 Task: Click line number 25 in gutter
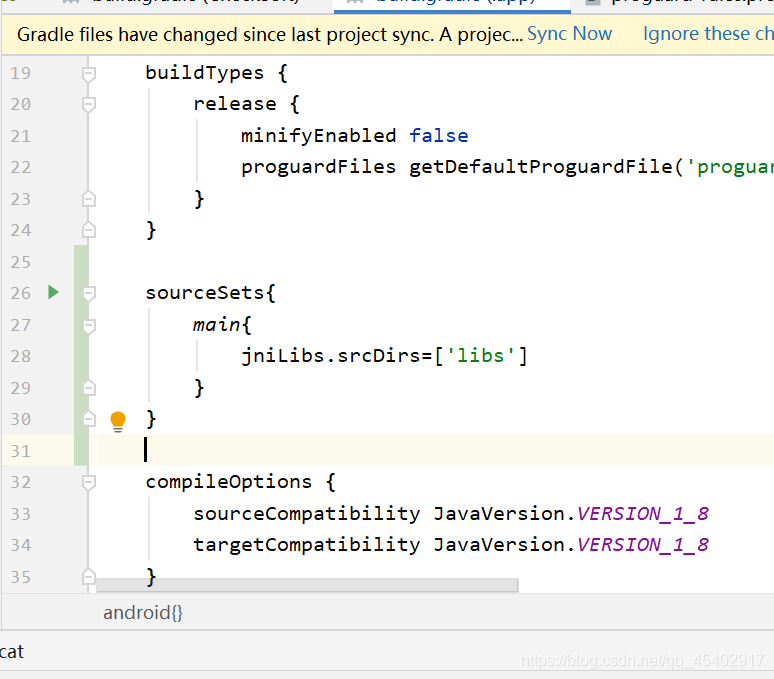point(21,262)
